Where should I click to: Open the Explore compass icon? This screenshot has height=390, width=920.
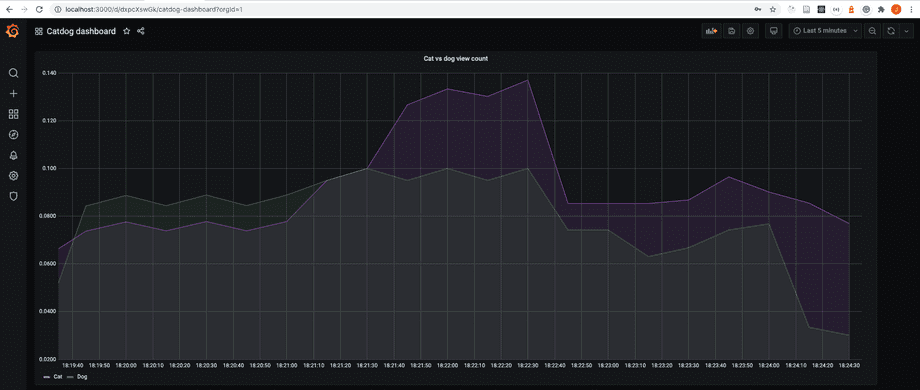click(13, 134)
